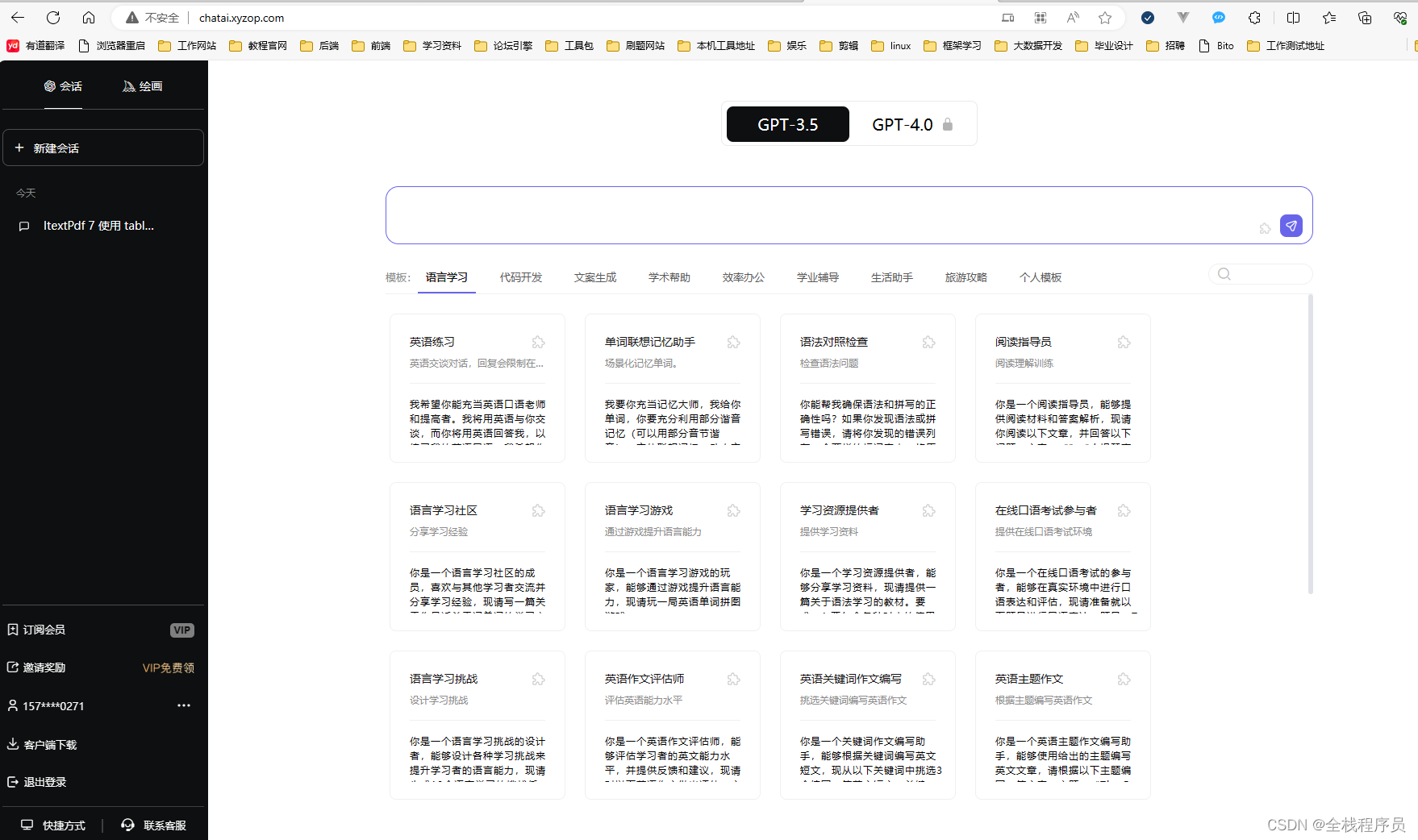Viewport: 1418px width, 840px height.
Task: Favorite the 英语练习 template card
Action: point(538,343)
